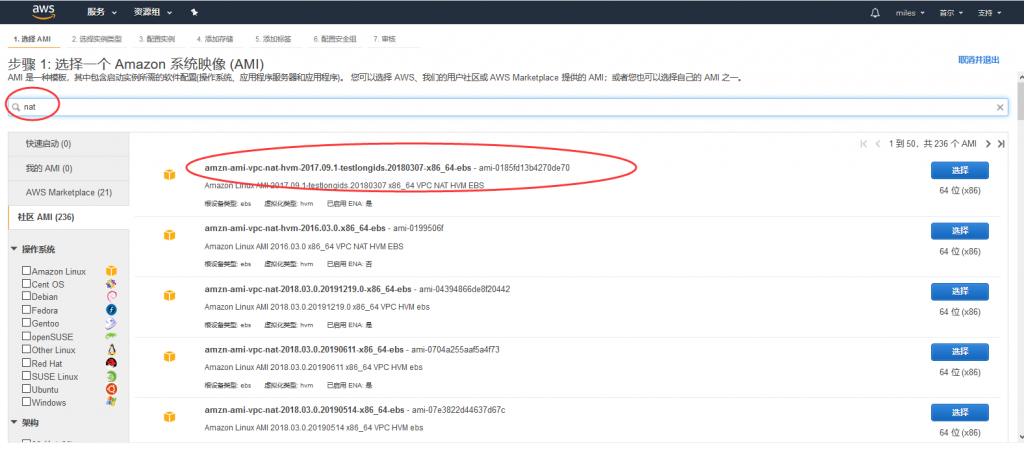Viewport: 1024px width, 470px height.
Task: Check the Gentoo filter
Action: coord(26,322)
